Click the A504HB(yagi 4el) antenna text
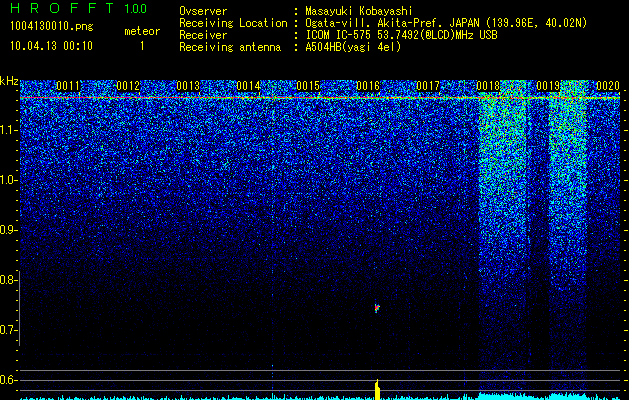629x400 pixels. pyautogui.click(x=353, y=47)
